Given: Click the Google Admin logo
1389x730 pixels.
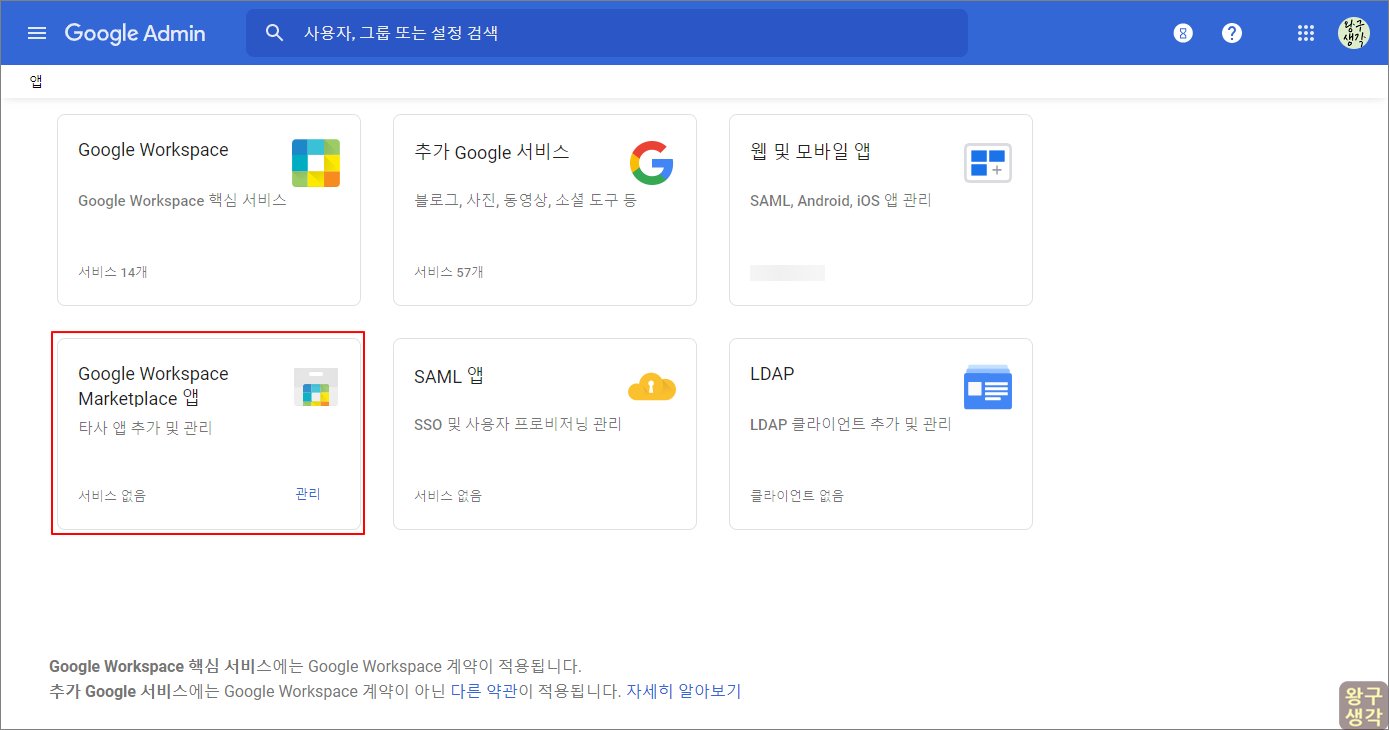Looking at the screenshot, I should pyautogui.click(x=135, y=33).
